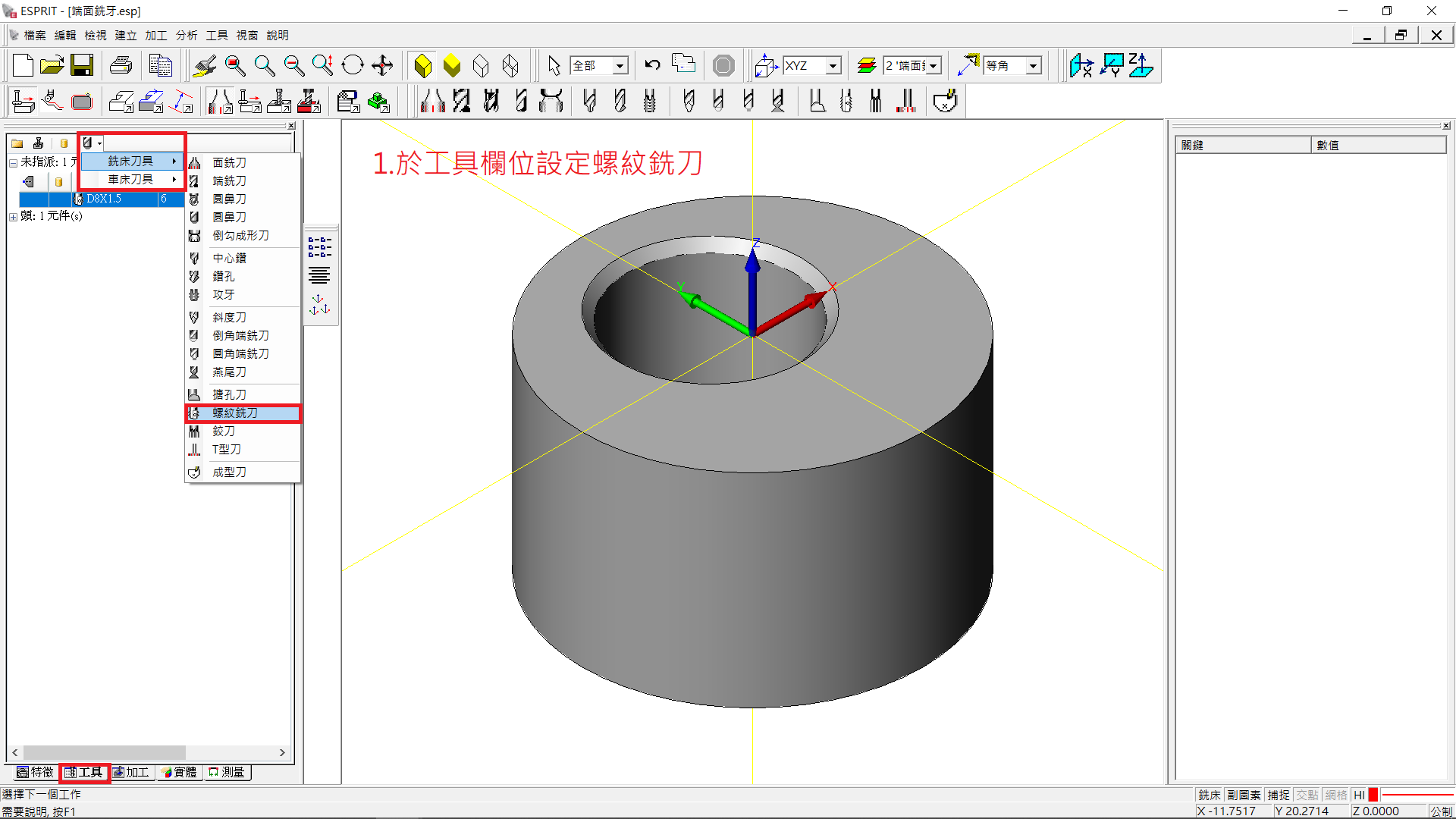Click the Print icon in toolbar
The width and height of the screenshot is (1456, 819).
tap(121, 66)
